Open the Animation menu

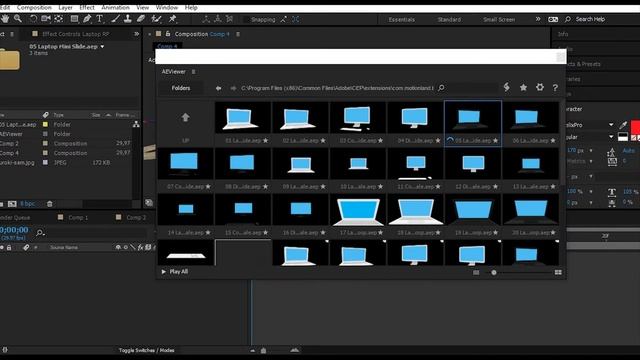[115, 7]
